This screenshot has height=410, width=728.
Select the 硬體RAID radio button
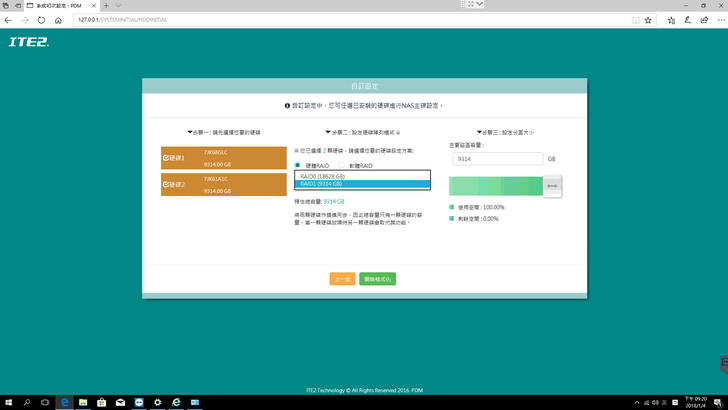pos(297,165)
